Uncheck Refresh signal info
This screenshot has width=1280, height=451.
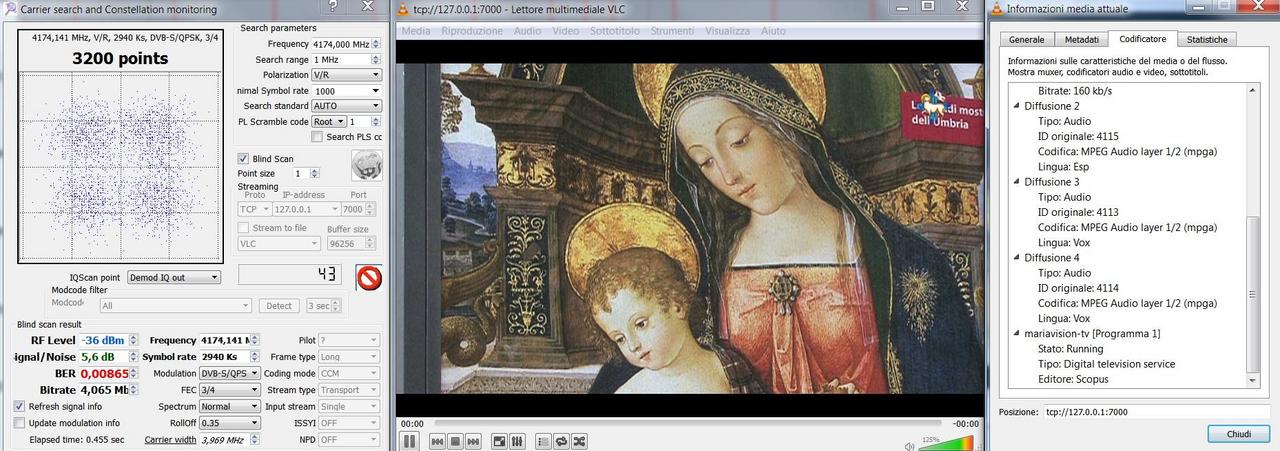point(19,406)
